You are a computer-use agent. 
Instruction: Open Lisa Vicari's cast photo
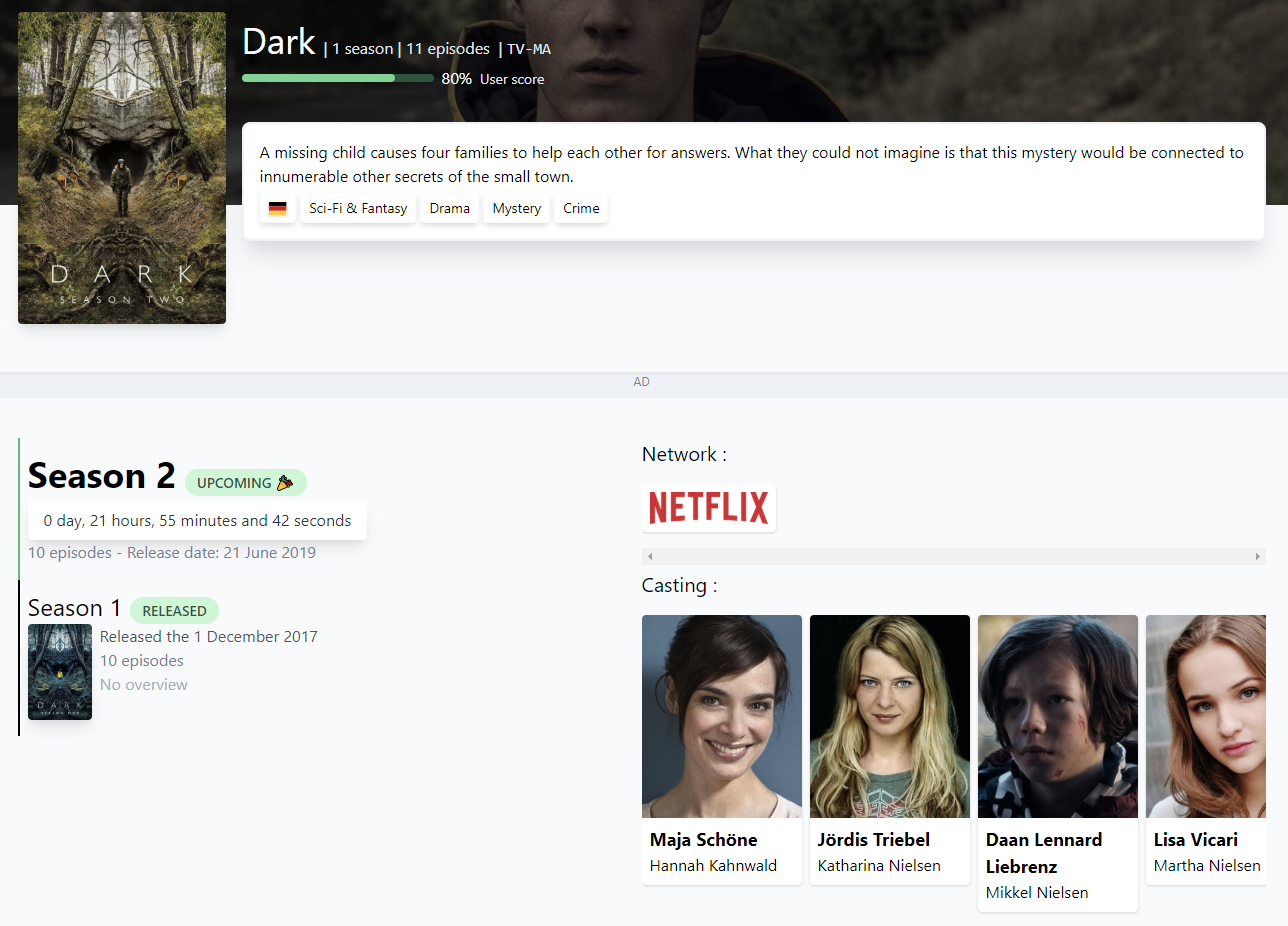click(1206, 716)
